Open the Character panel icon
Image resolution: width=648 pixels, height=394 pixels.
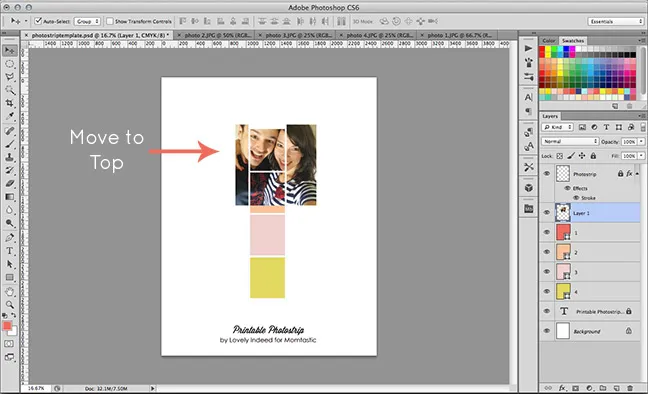528,98
